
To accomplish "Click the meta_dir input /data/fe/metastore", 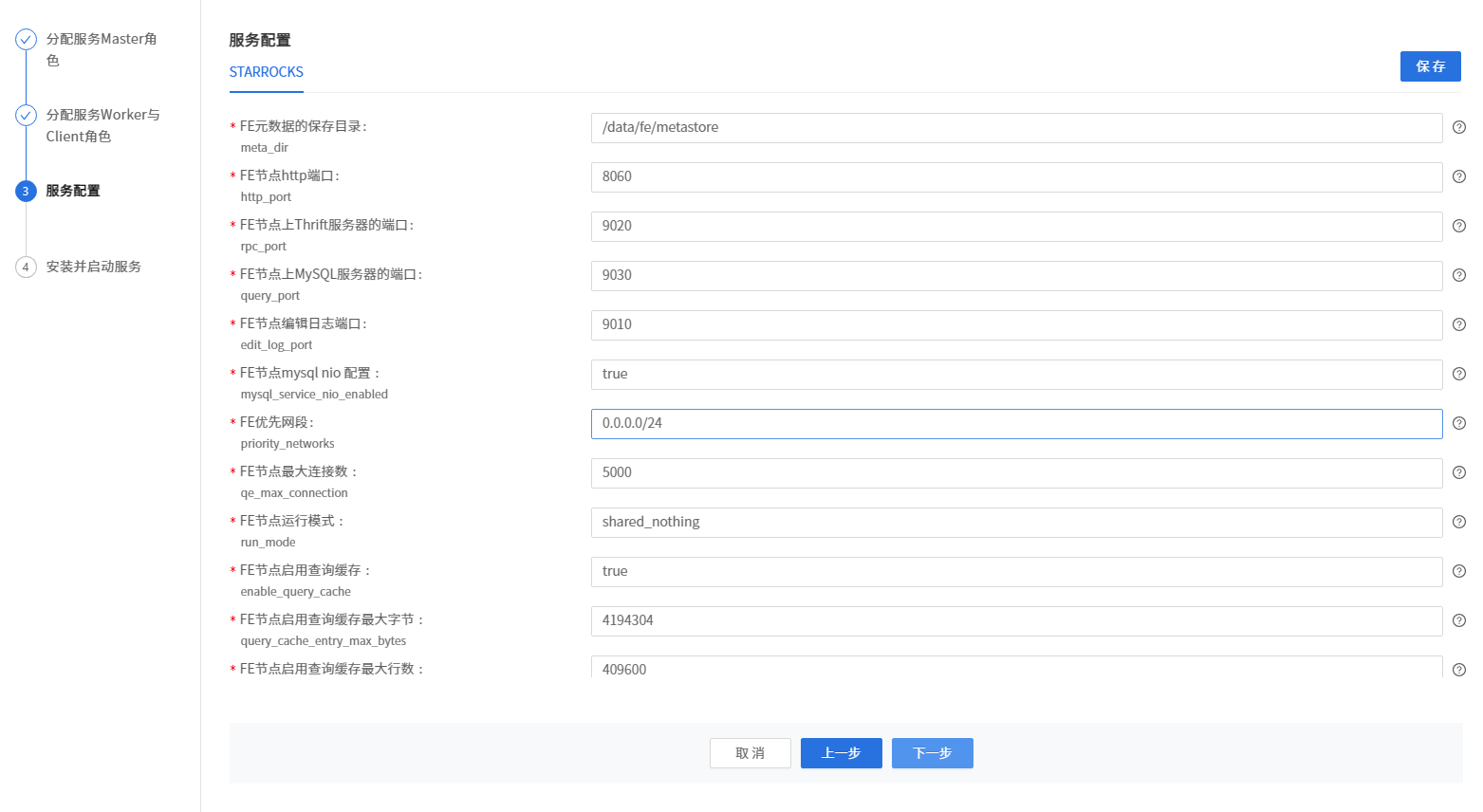I will [1017, 128].
